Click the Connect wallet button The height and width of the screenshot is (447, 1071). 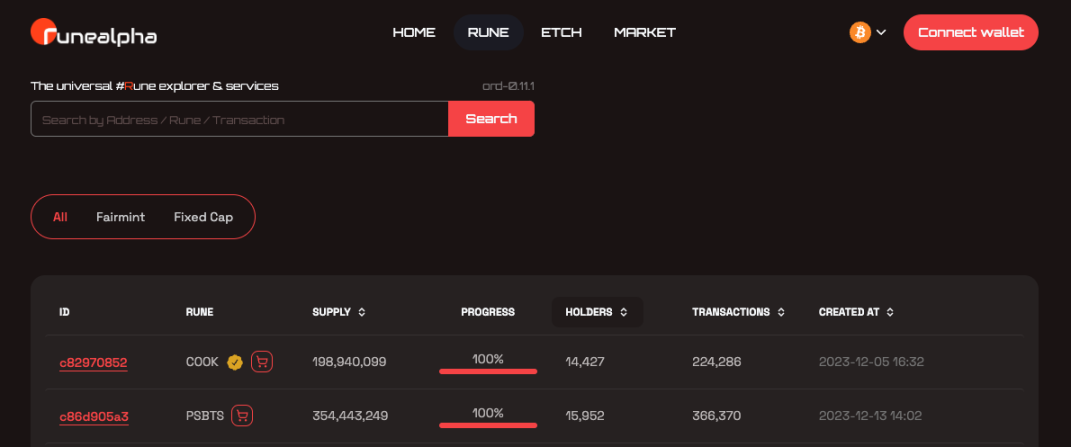point(971,32)
